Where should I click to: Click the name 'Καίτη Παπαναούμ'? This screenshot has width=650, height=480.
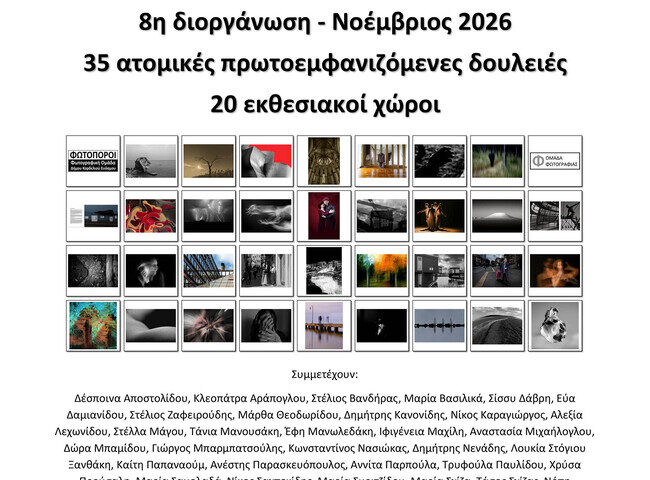pos(160,465)
